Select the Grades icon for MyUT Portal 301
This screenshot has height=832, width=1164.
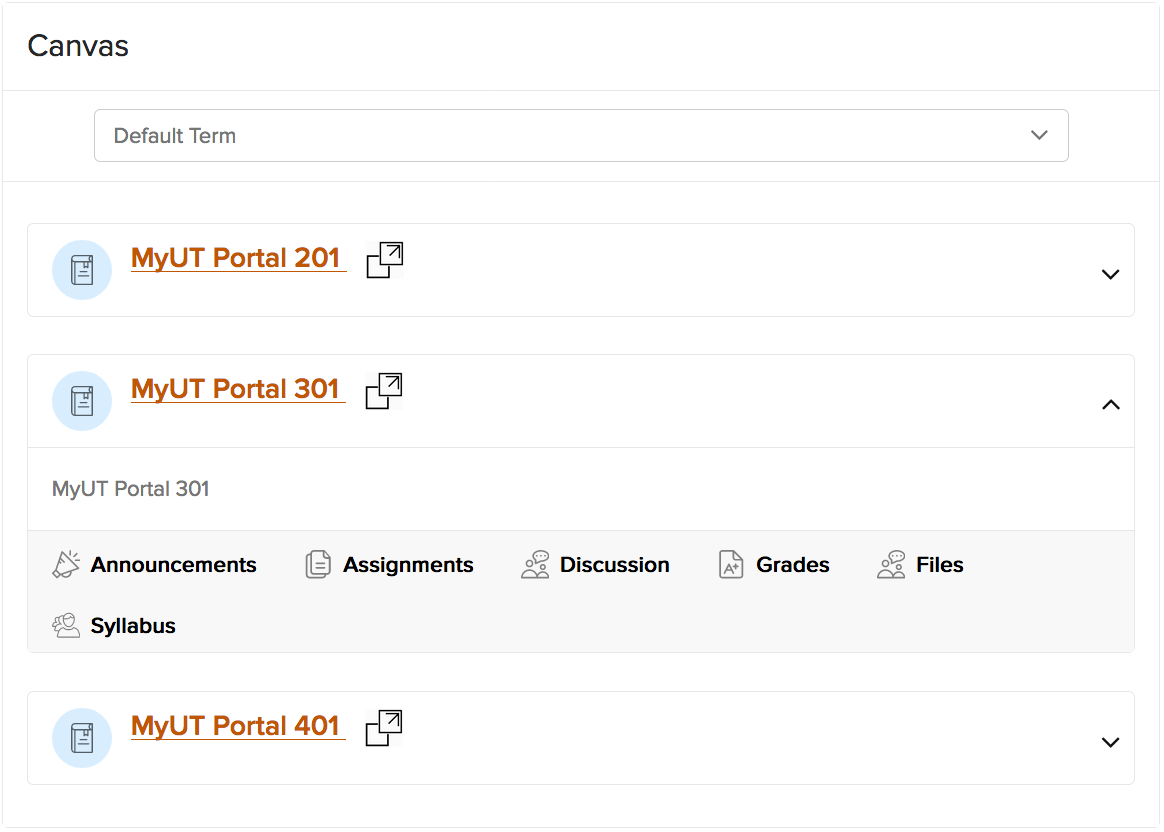click(x=731, y=563)
